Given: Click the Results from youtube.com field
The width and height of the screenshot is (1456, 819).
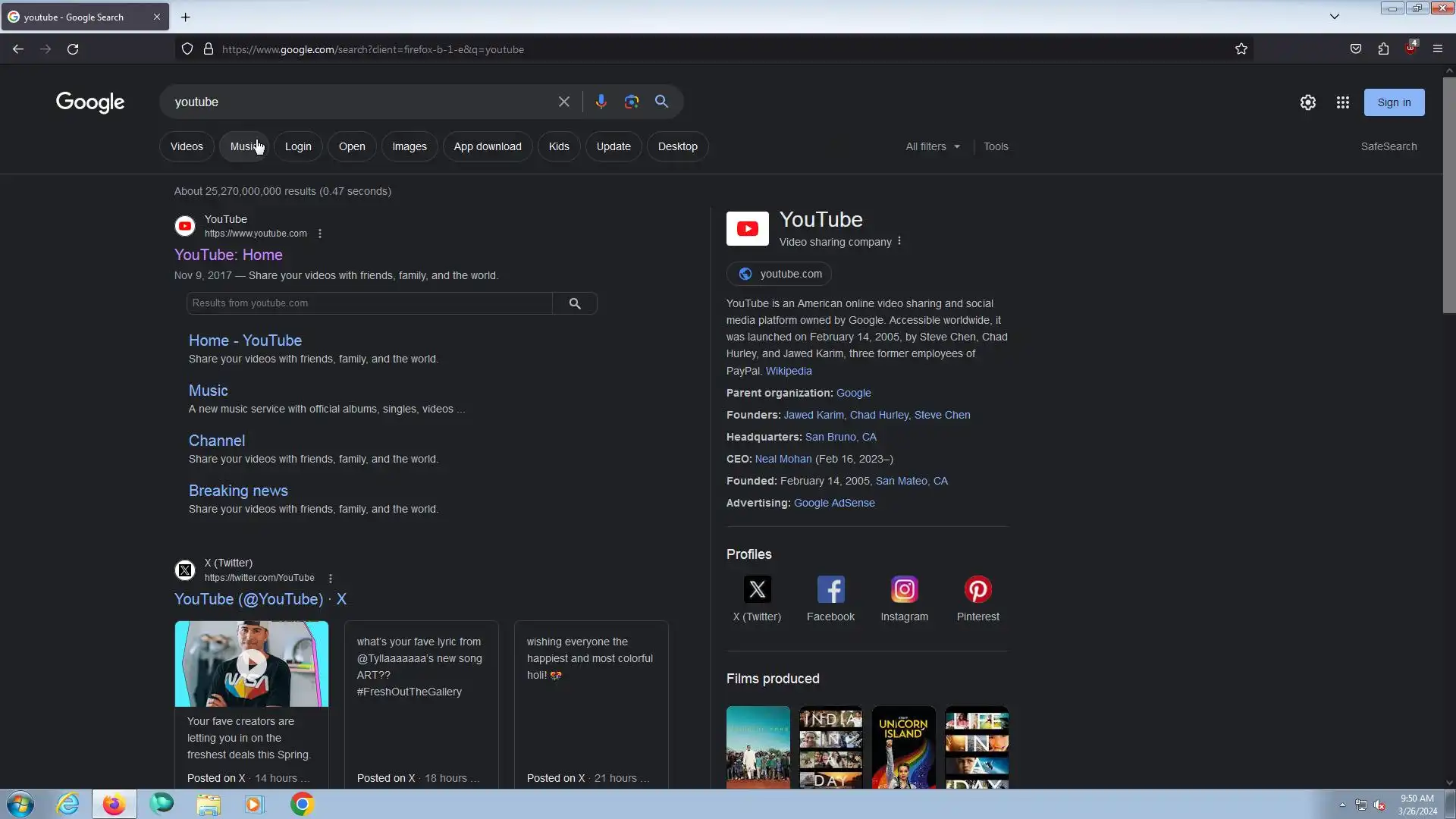Looking at the screenshot, I should 369,303.
